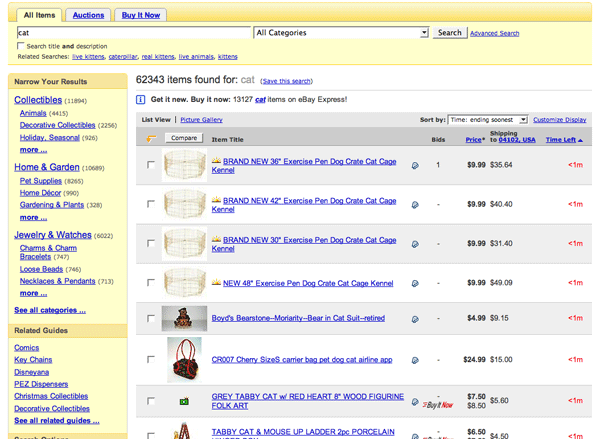The image size is (600, 439).
Task: Check the Search title and description box
Action: tap(21, 46)
